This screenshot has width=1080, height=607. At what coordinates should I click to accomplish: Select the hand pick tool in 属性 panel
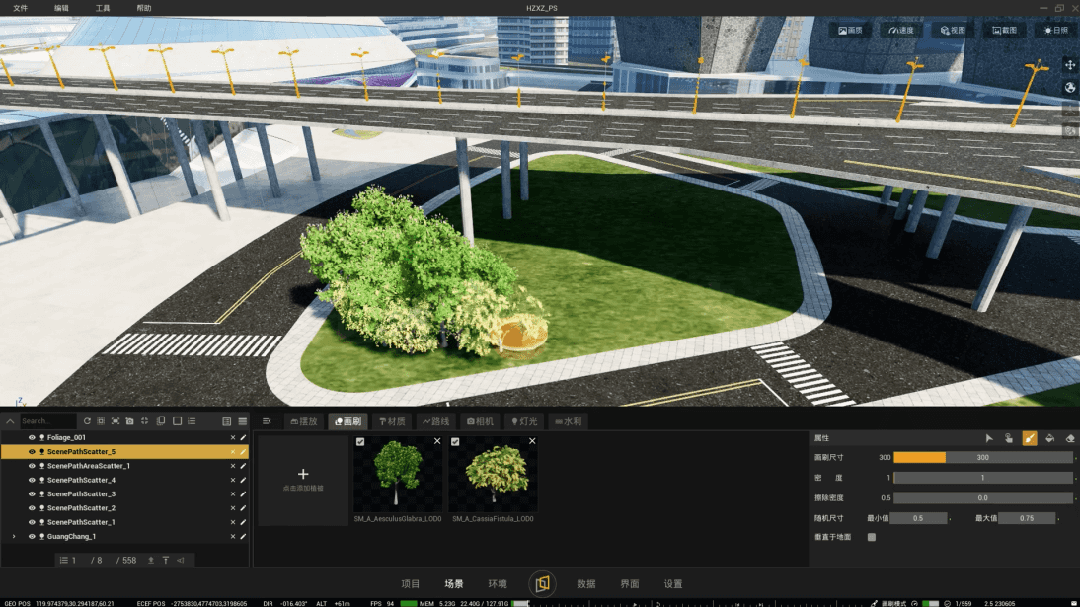(x=1009, y=438)
